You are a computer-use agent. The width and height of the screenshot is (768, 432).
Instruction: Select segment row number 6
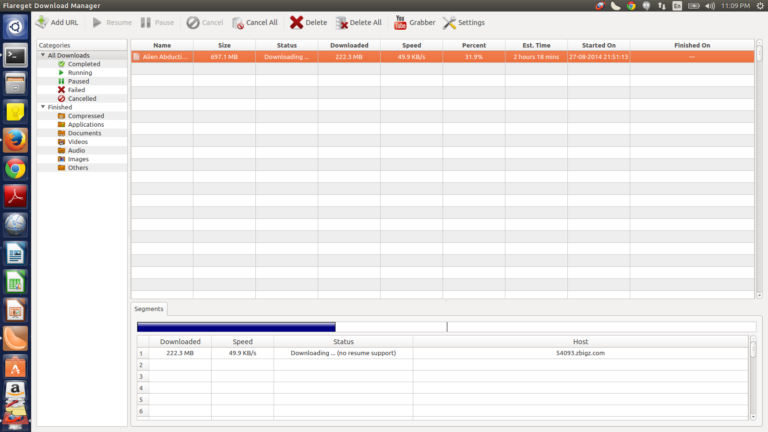[141, 411]
